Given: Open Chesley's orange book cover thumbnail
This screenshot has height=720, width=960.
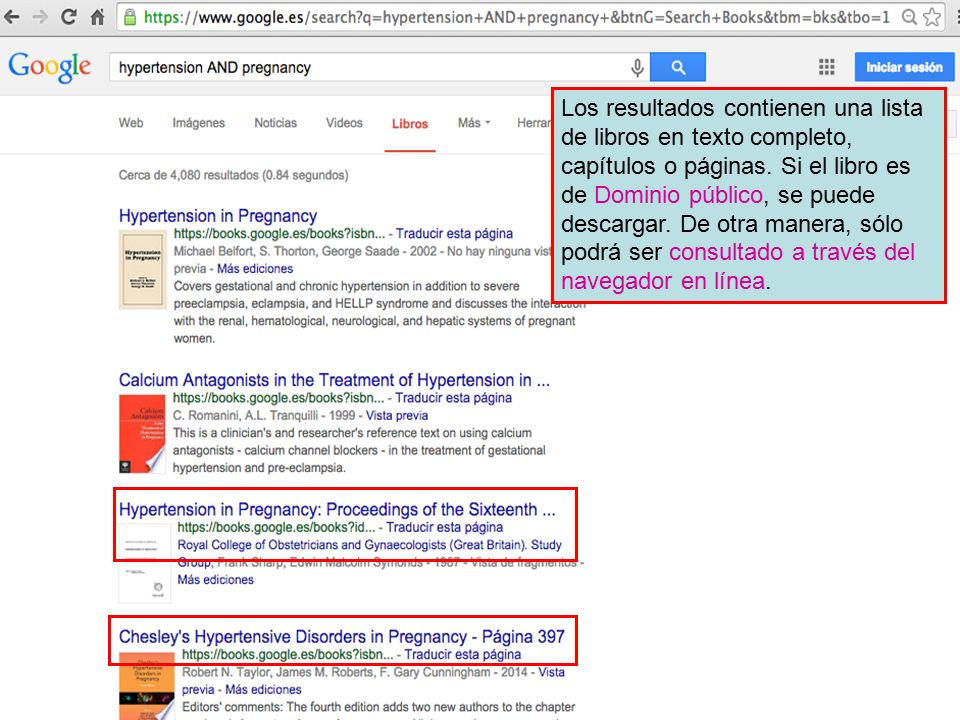Looking at the screenshot, I should point(147,686).
